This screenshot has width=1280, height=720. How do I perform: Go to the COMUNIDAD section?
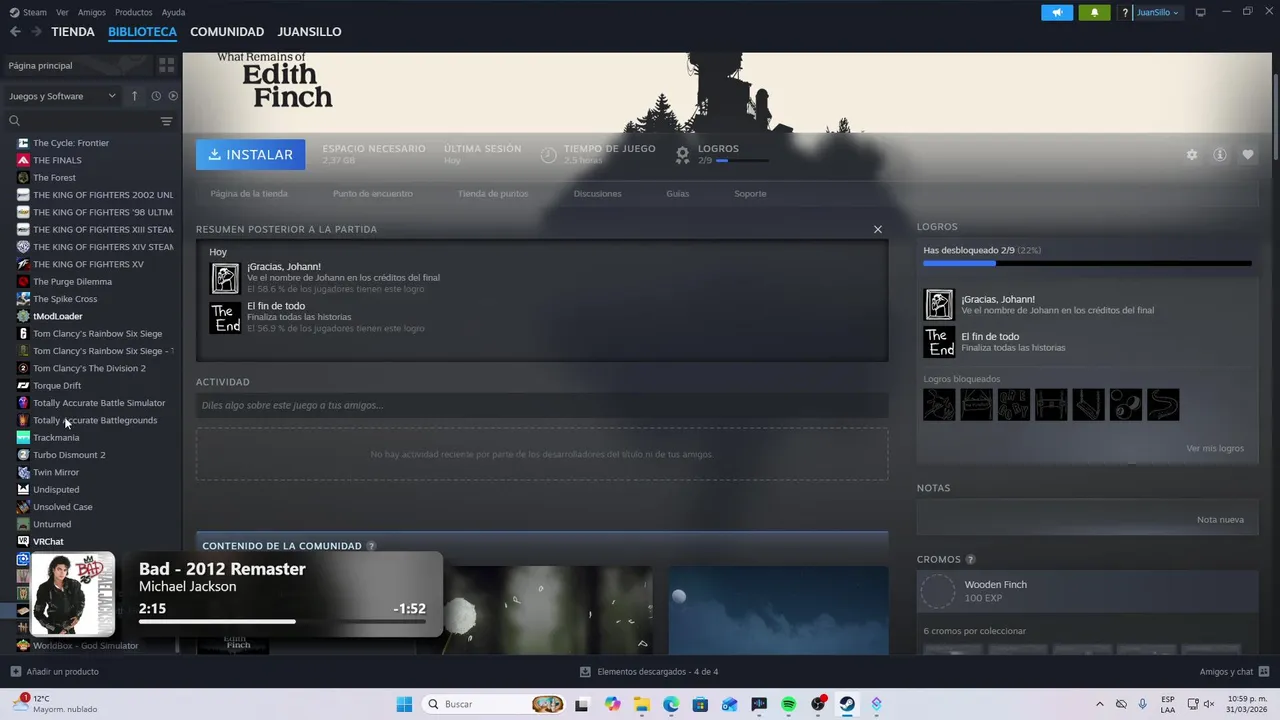point(227,32)
